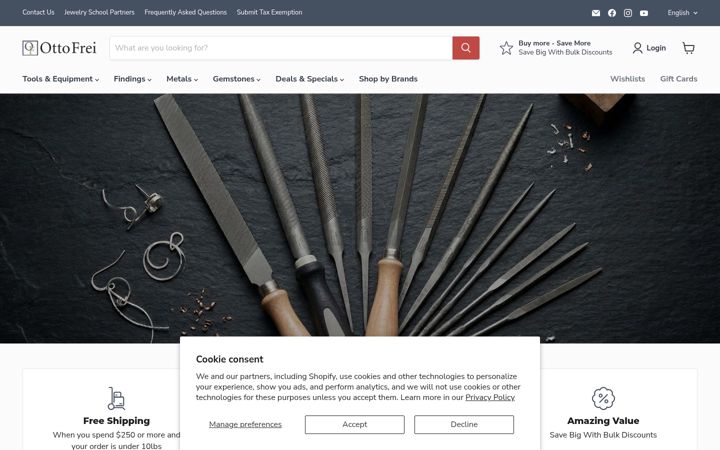Click the Free Shipping heading
Screen dimensions: 720x450
pyautogui.click(x=116, y=421)
